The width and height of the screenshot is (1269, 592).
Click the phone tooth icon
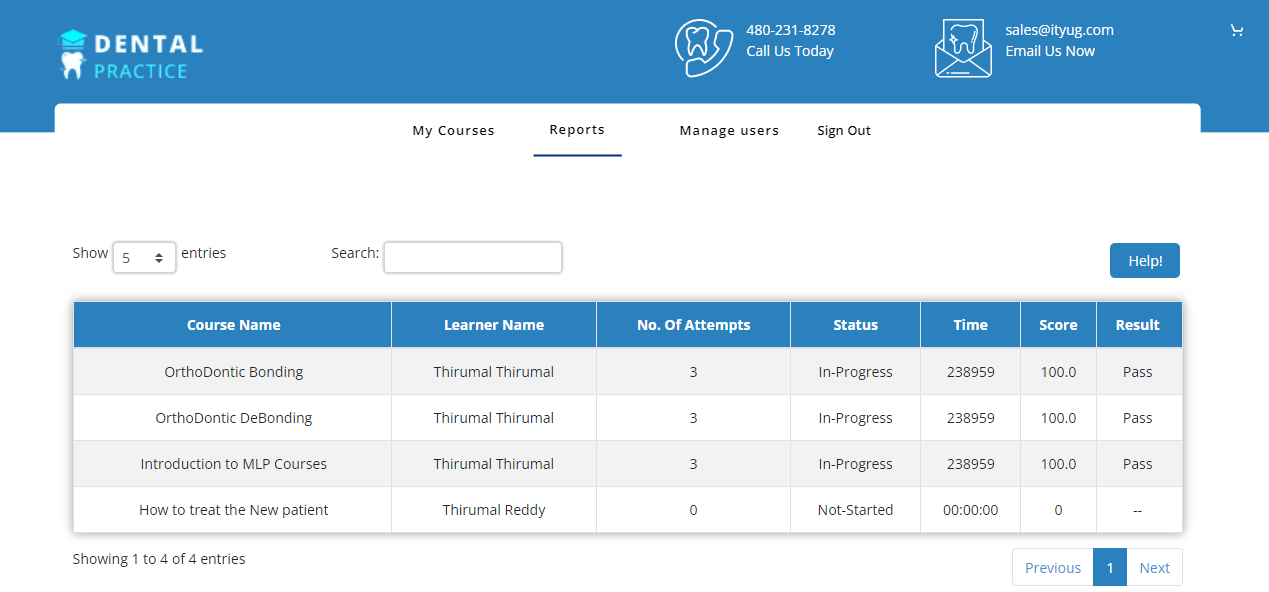pyautogui.click(x=704, y=47)
